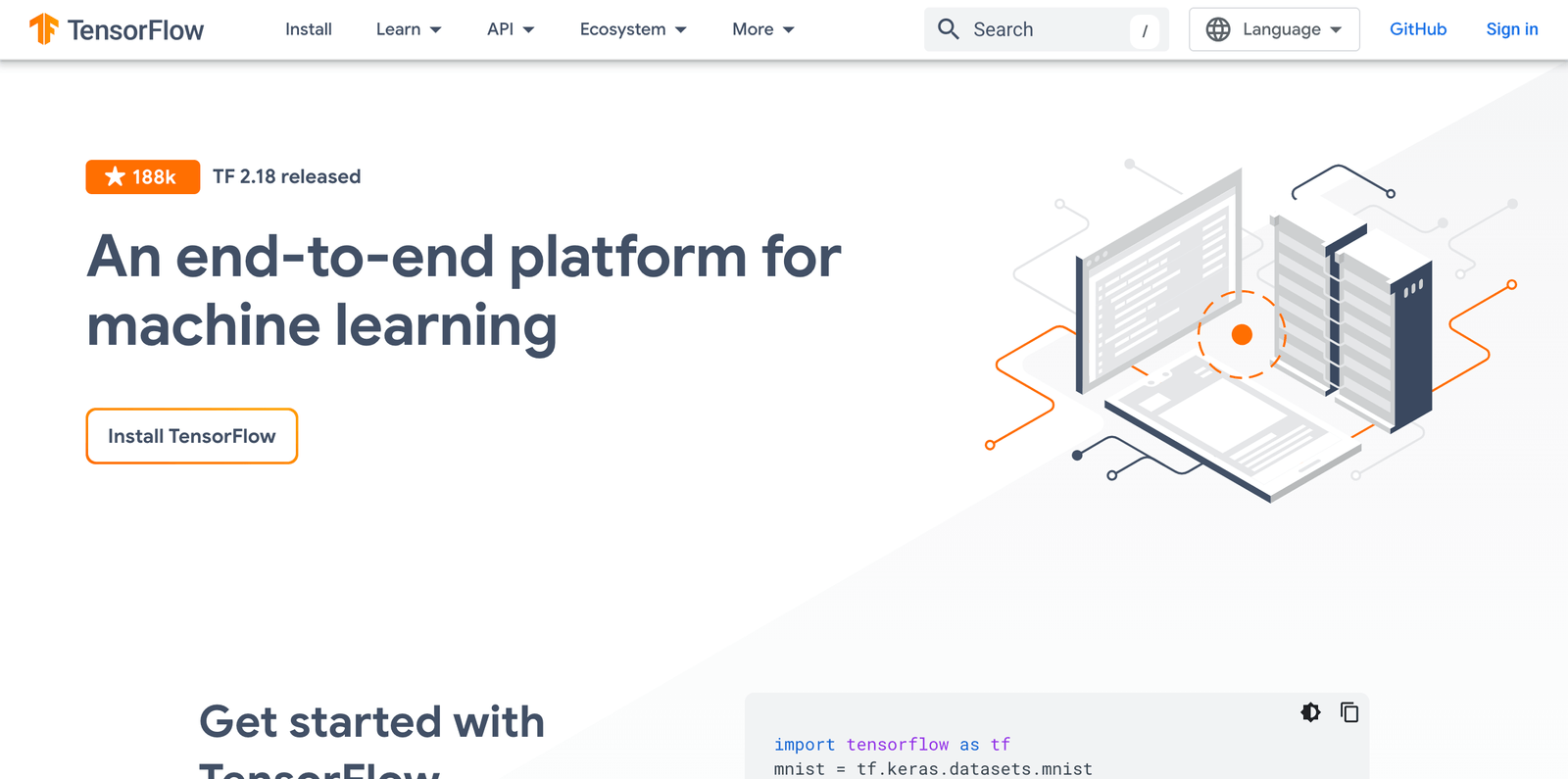Open the TF 2.18 released announcement

pos(286,176)
